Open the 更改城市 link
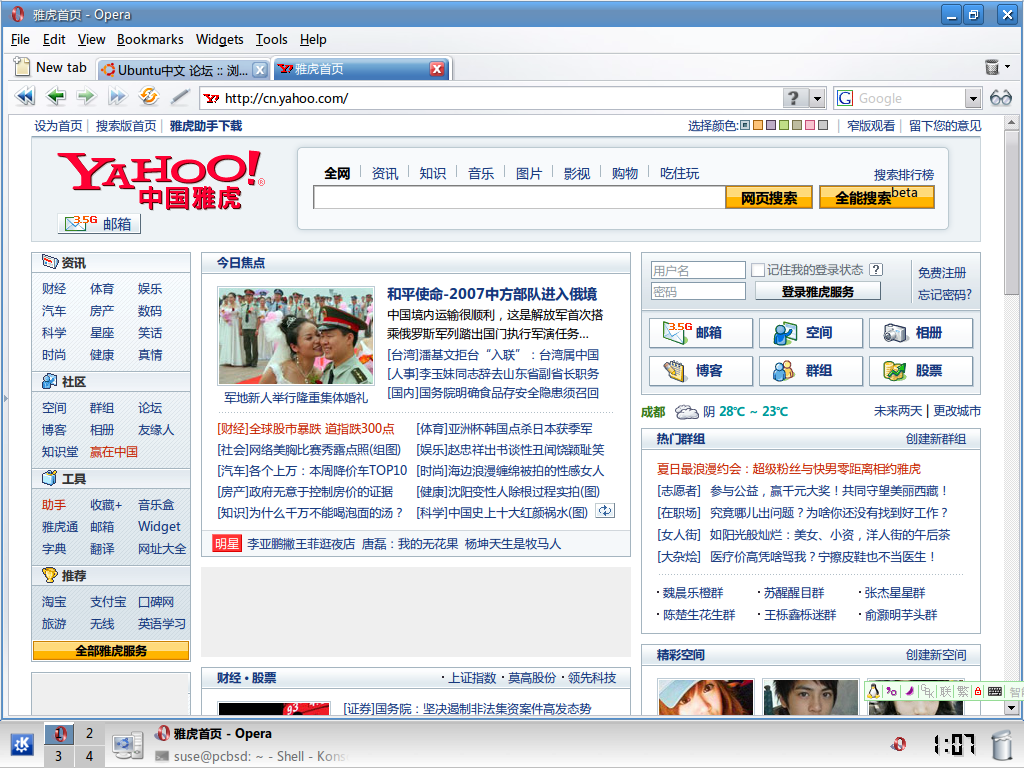 coord(957,411)
